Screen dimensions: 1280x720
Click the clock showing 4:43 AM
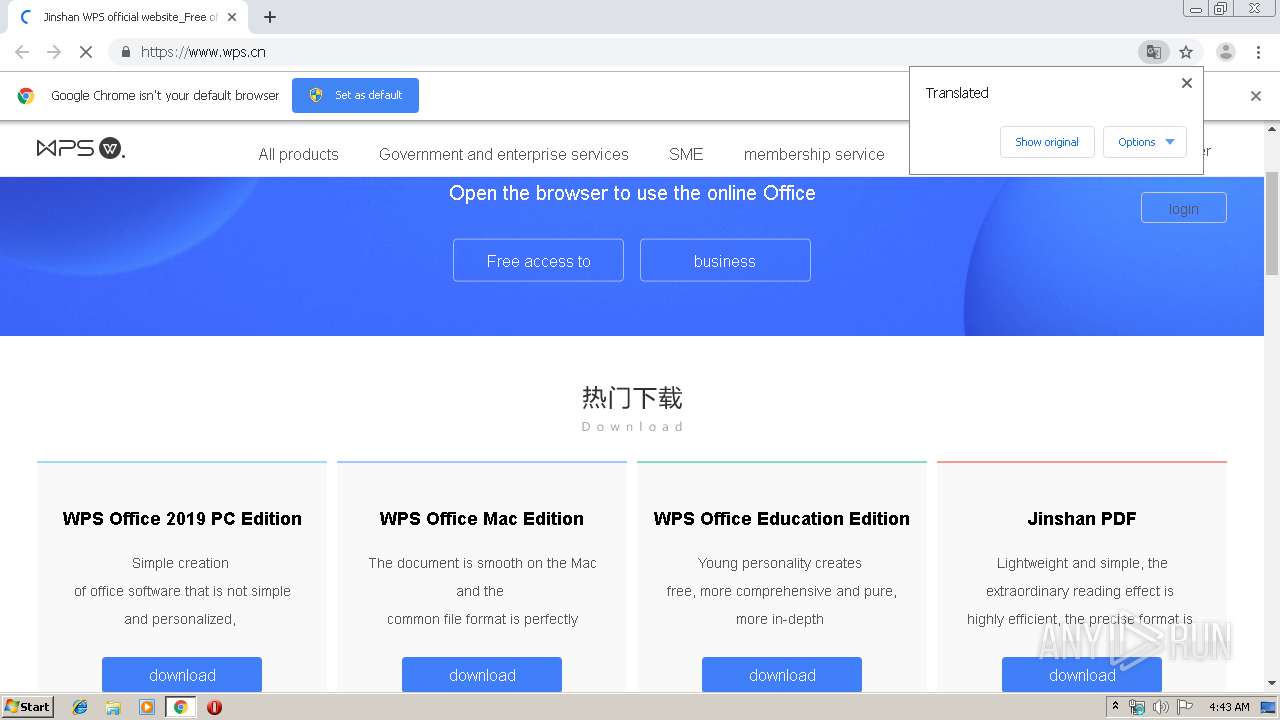[1229, 707]
